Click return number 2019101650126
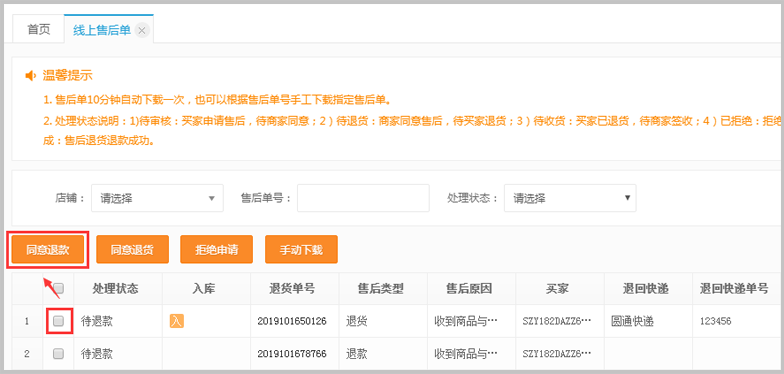The height and width of the screenshot is (374, 784). [x=292, y=321]
